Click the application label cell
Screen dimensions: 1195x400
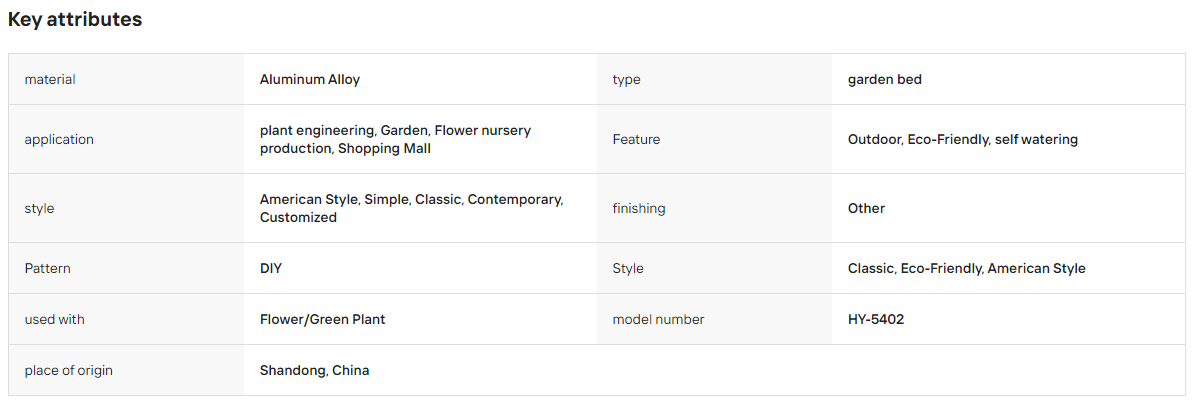point(127,139)
